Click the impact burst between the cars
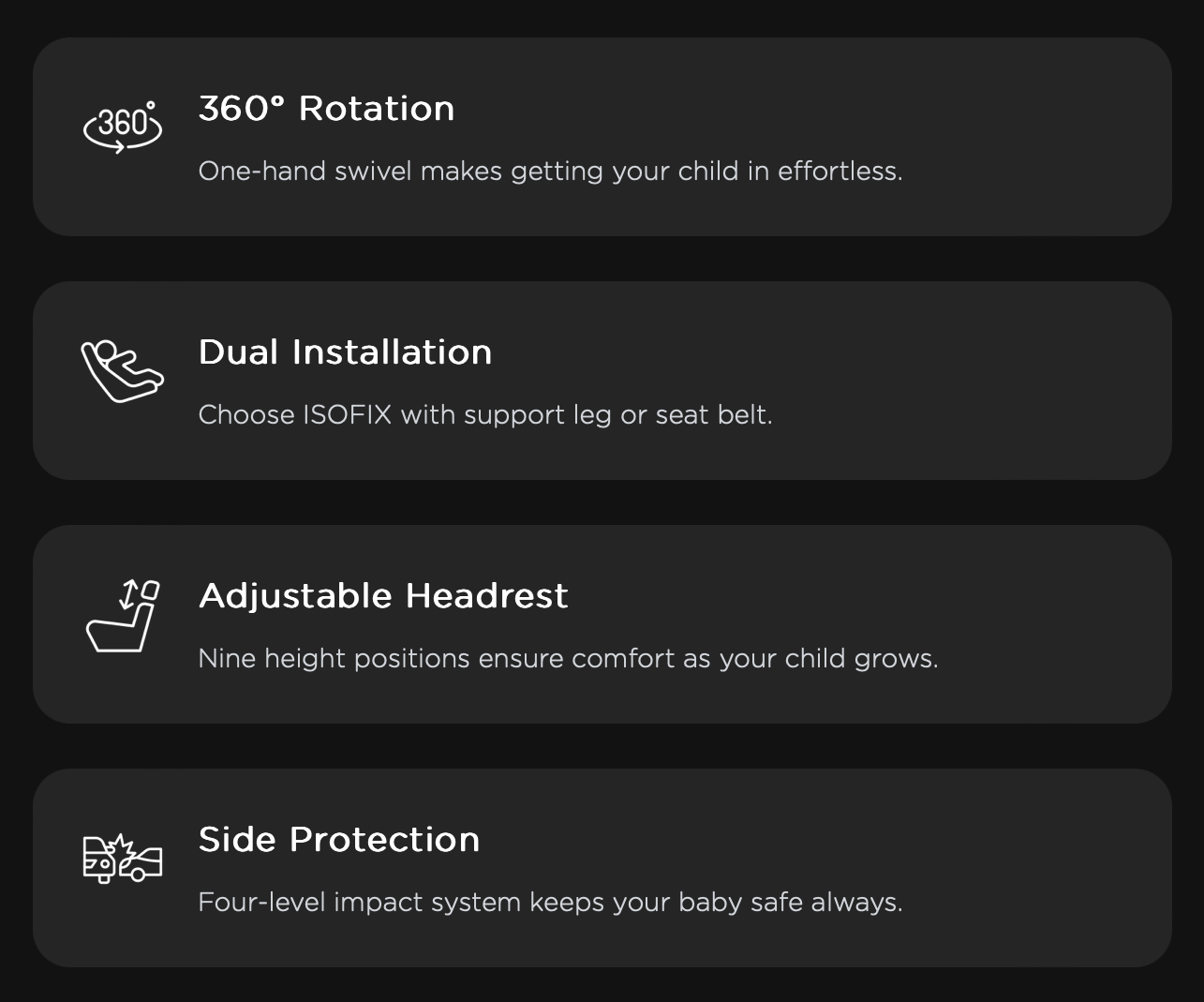 [120, 846]
